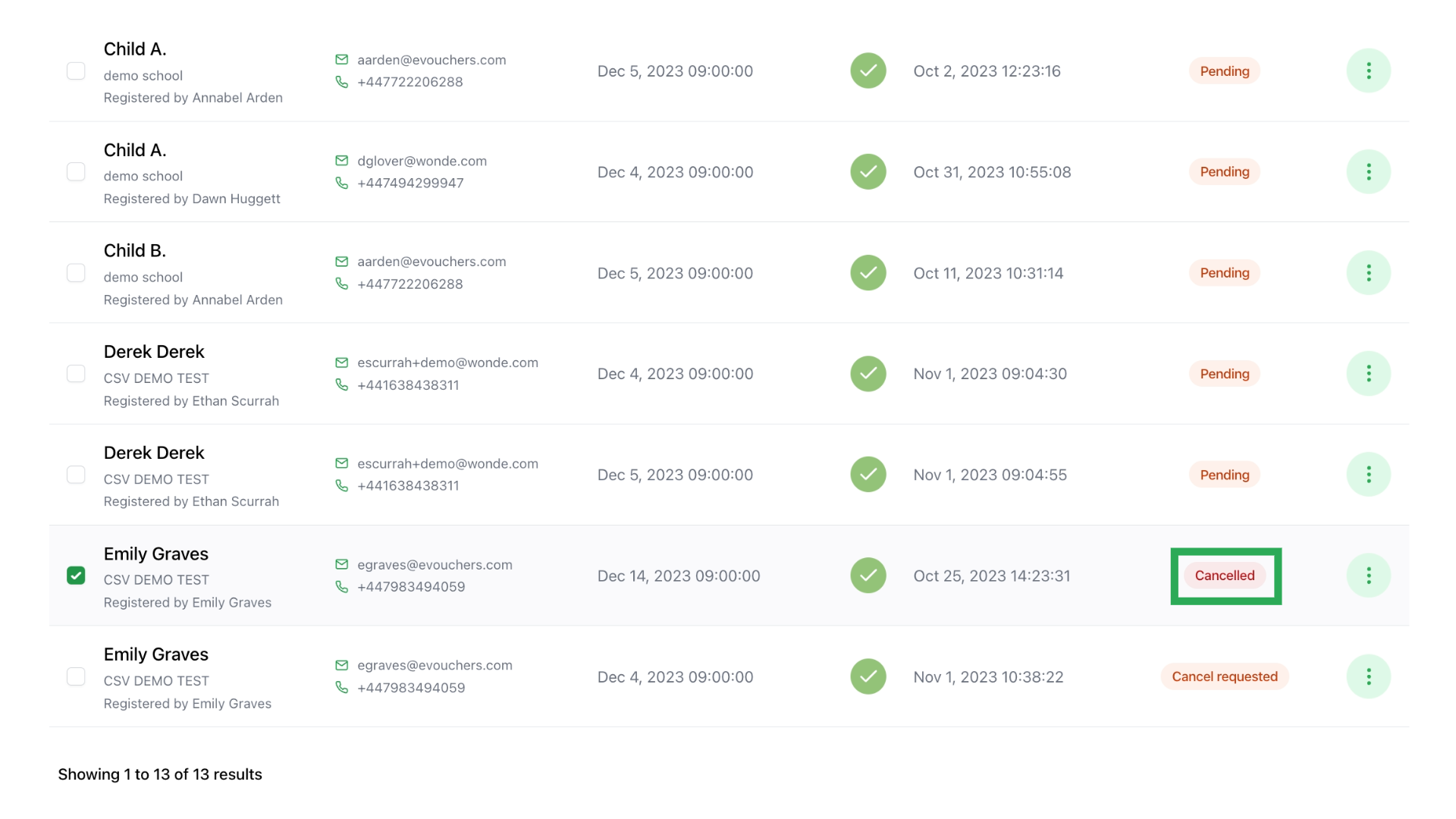Click the Derek Derek name dated Dec 4
The image size is (1456, 819).
(x=154, y=352)
